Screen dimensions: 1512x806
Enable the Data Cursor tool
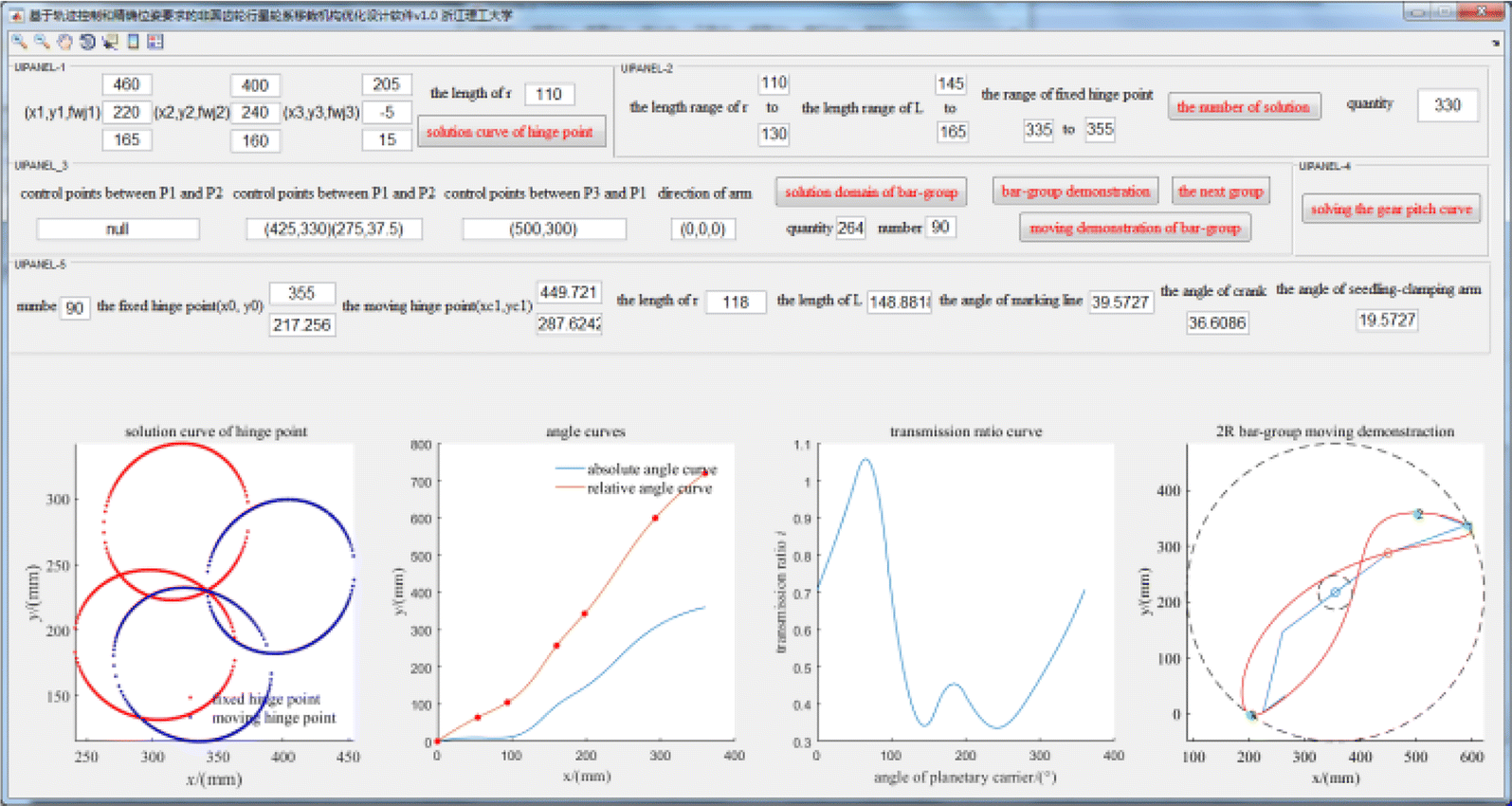pyautogui.click(x=110, y=42)
